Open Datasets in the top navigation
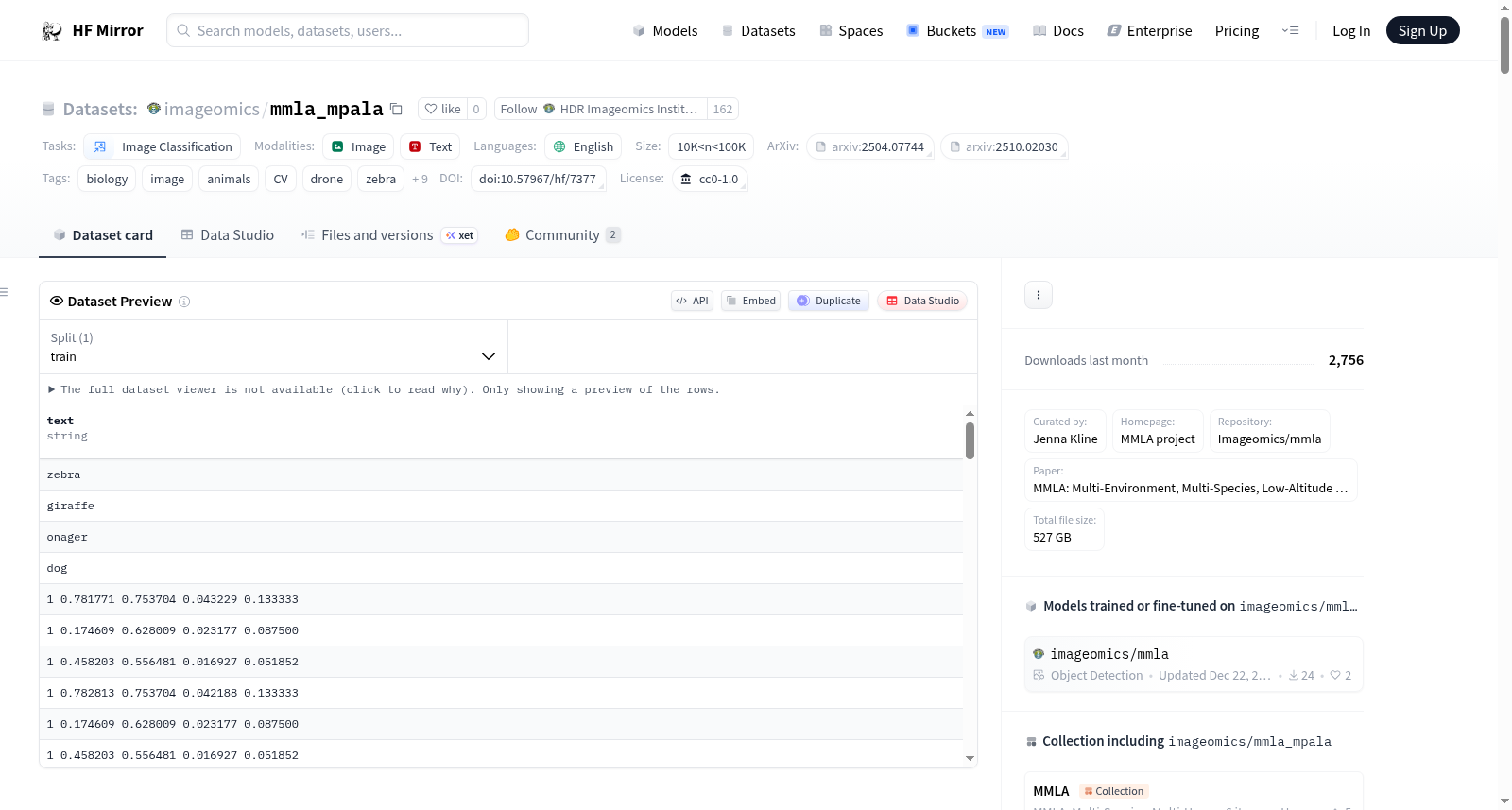The height and width of the screenshot is (810, 1512). (759, 31)
